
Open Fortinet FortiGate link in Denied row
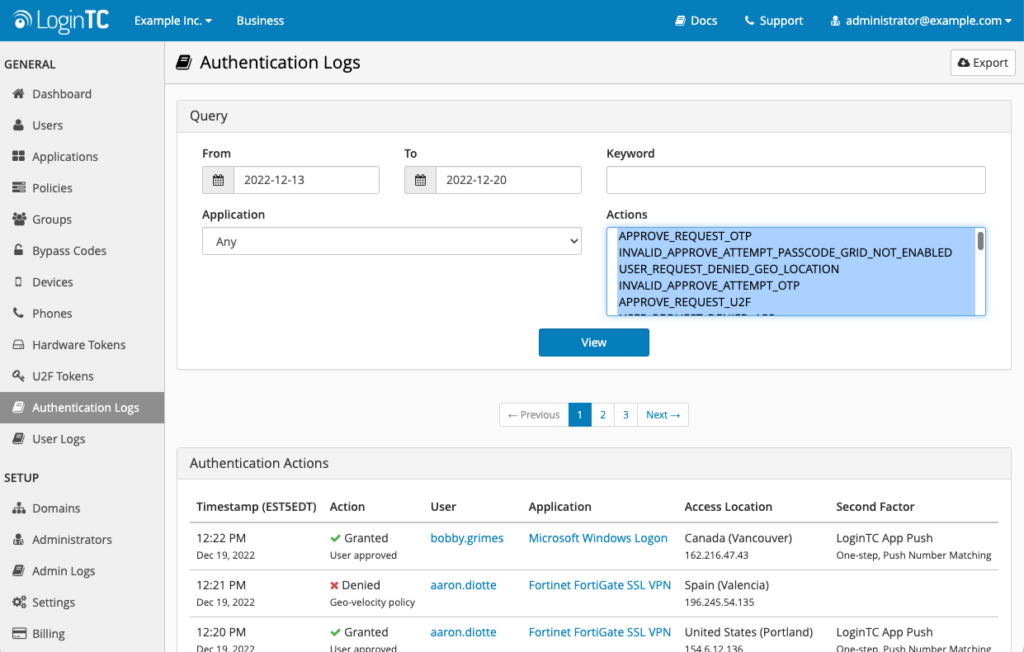600,585
